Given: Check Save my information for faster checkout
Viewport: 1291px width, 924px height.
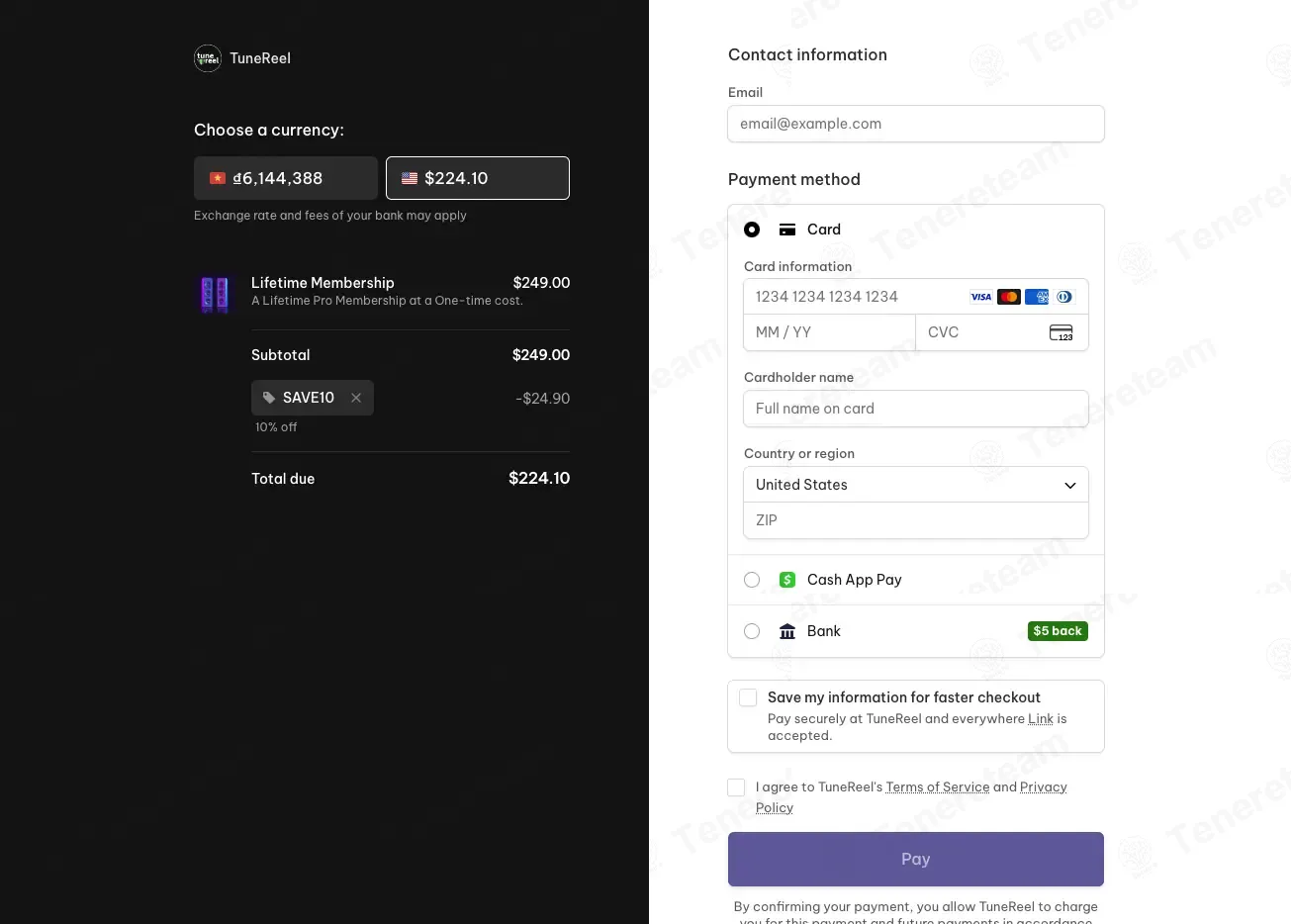Looking at the screenshot, I should [748, 697].
